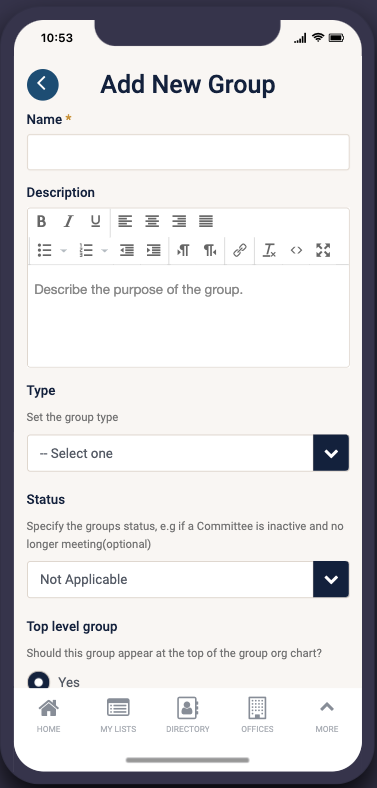377x788 pixels.
Task: Clear text formatting in editor
Action: (x=269, y=250)
